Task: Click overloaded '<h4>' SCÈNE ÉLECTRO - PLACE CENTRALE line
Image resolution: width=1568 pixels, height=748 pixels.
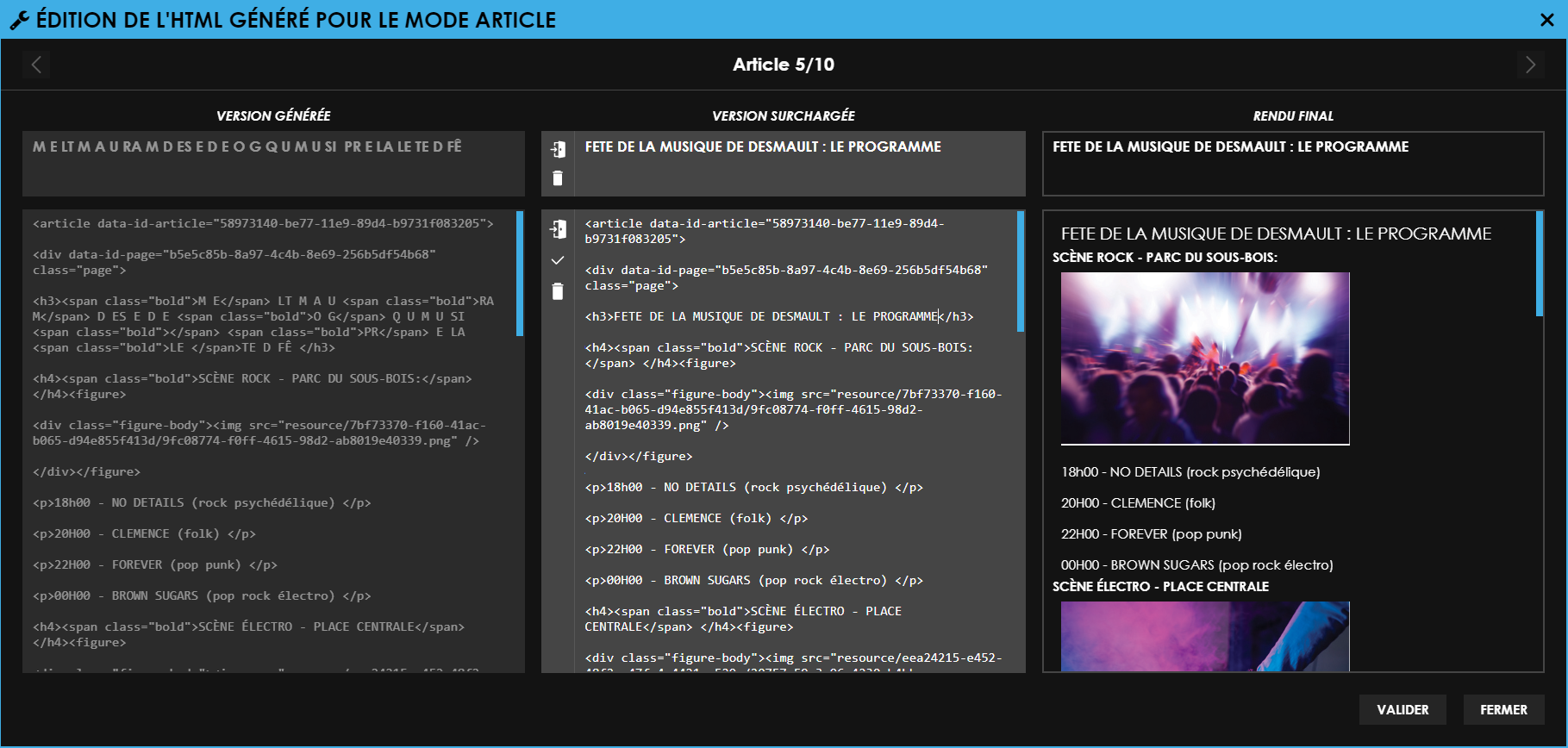Action: (743, 620)
